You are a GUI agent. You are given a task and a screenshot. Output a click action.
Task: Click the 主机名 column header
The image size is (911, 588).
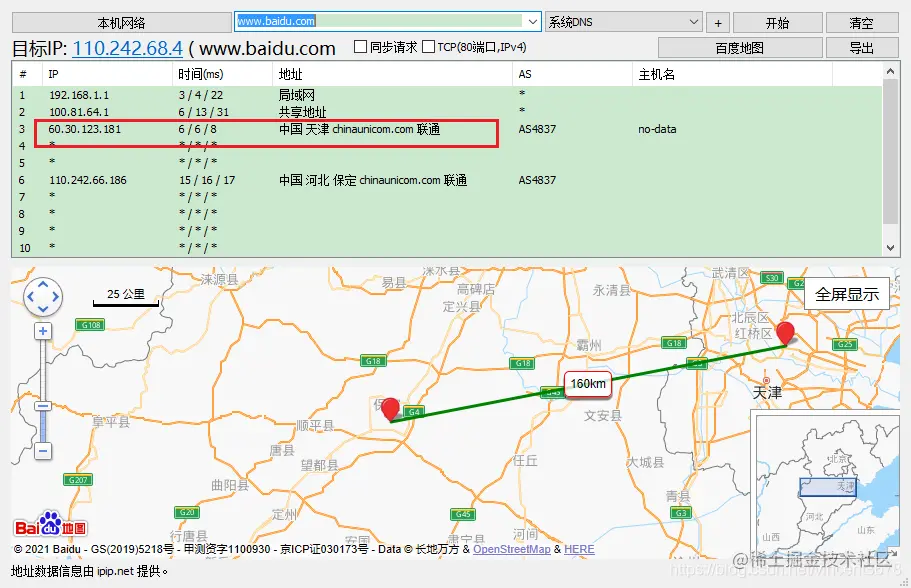(732, 74)
